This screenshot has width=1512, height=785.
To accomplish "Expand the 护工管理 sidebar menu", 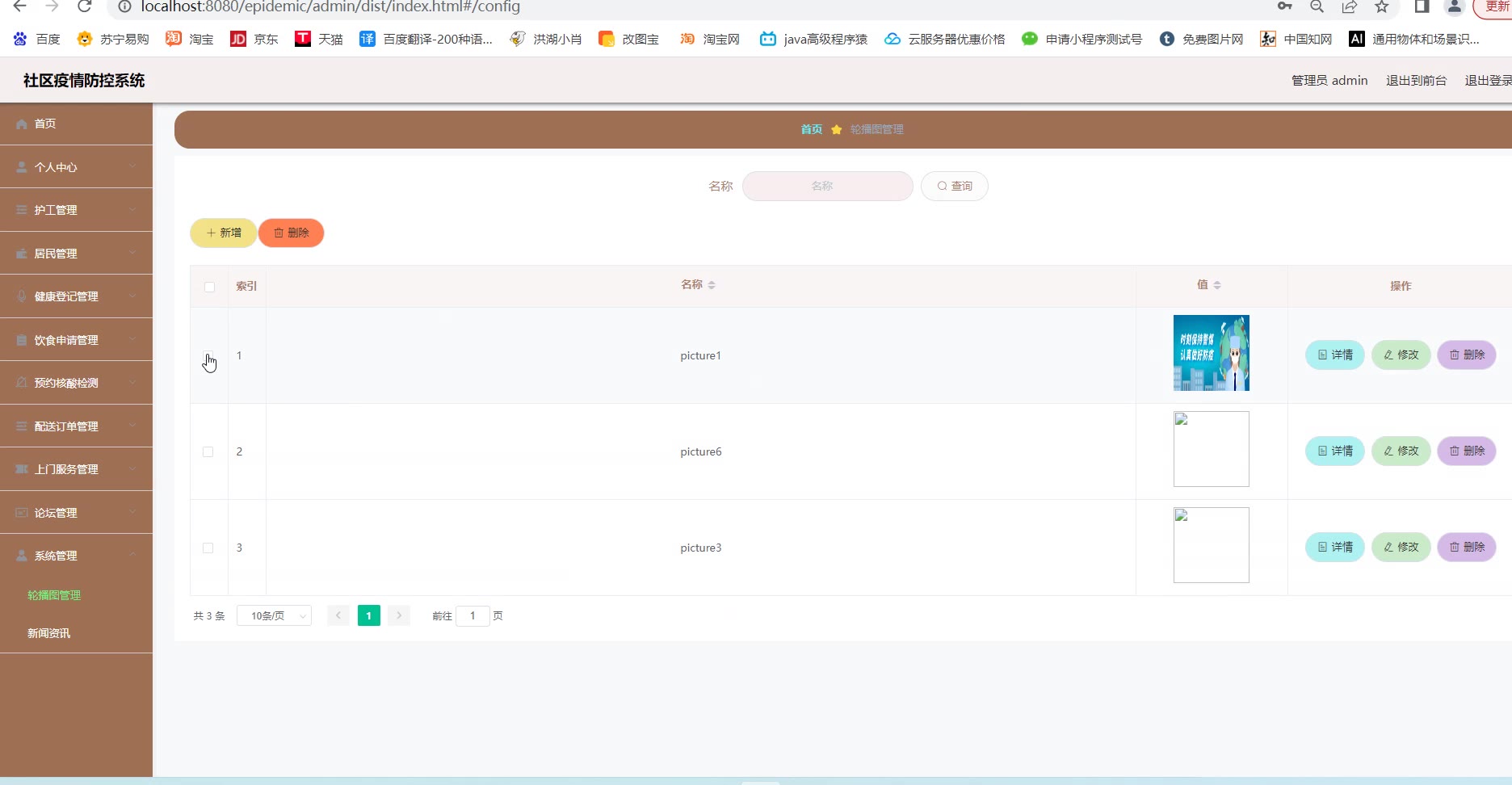I will click(76, 210).
